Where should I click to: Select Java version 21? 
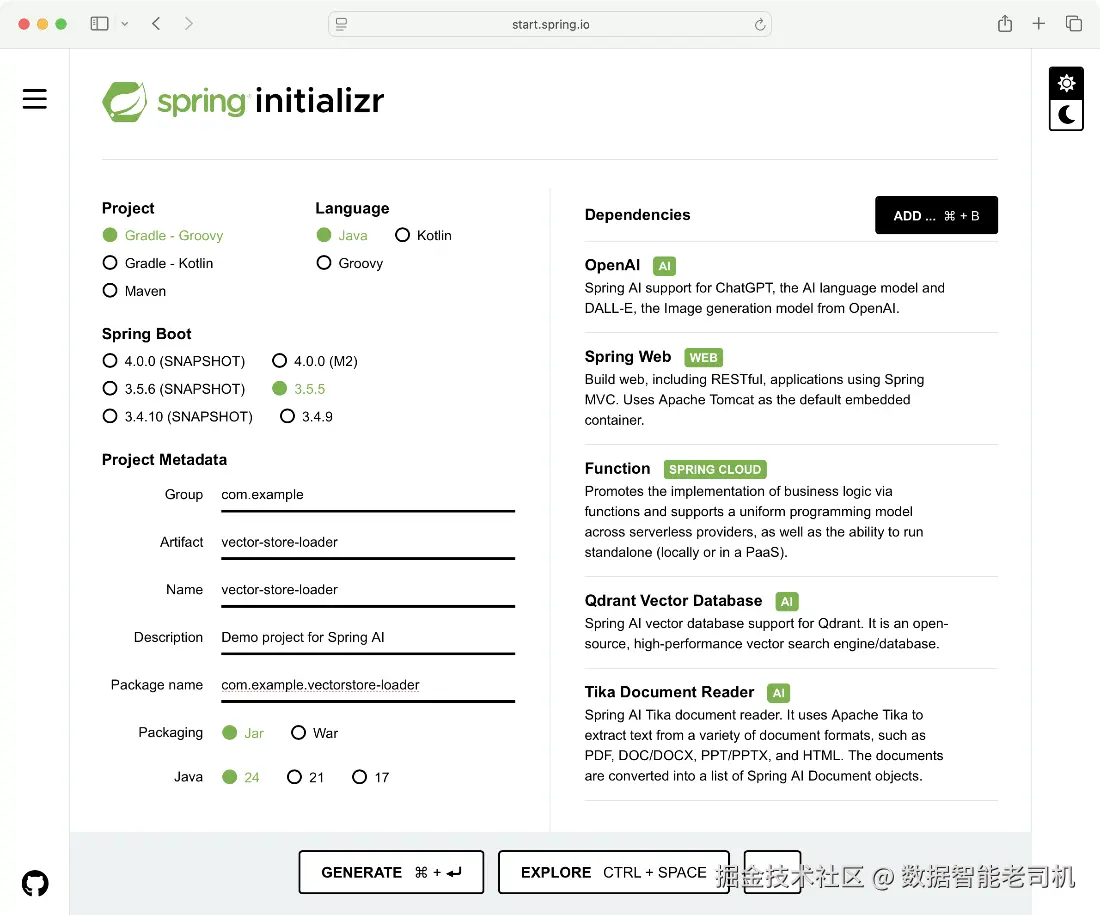305,777
